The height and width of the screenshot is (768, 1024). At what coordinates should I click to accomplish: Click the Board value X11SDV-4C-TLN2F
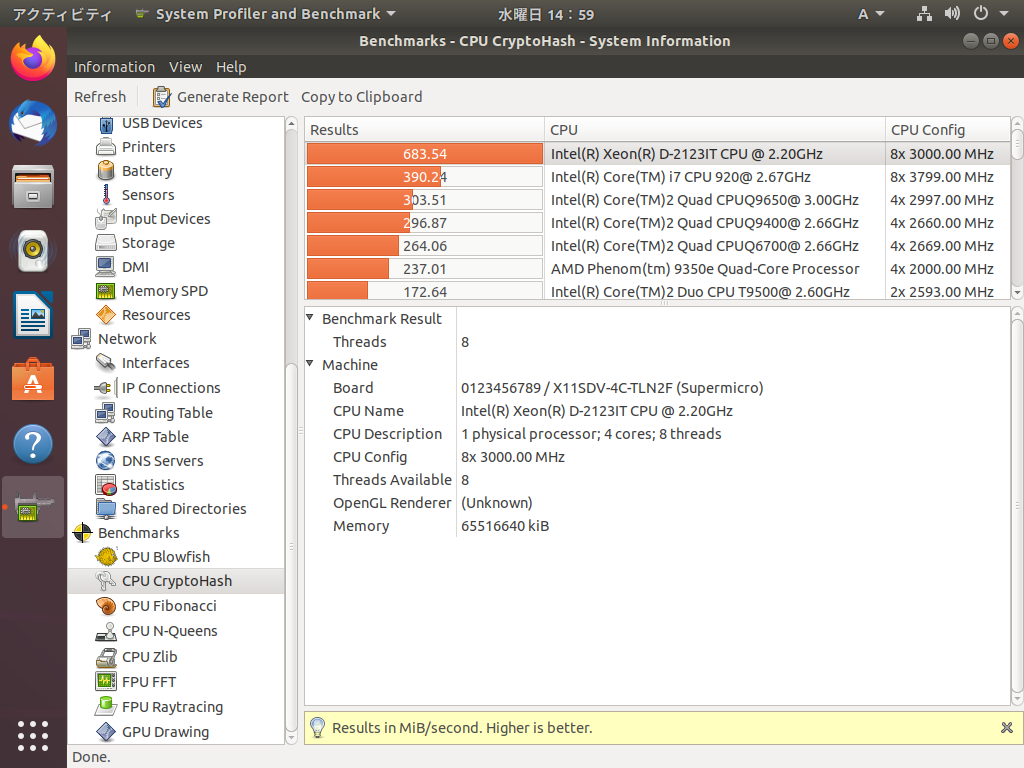pyautogui.click(x=612, y=388)
